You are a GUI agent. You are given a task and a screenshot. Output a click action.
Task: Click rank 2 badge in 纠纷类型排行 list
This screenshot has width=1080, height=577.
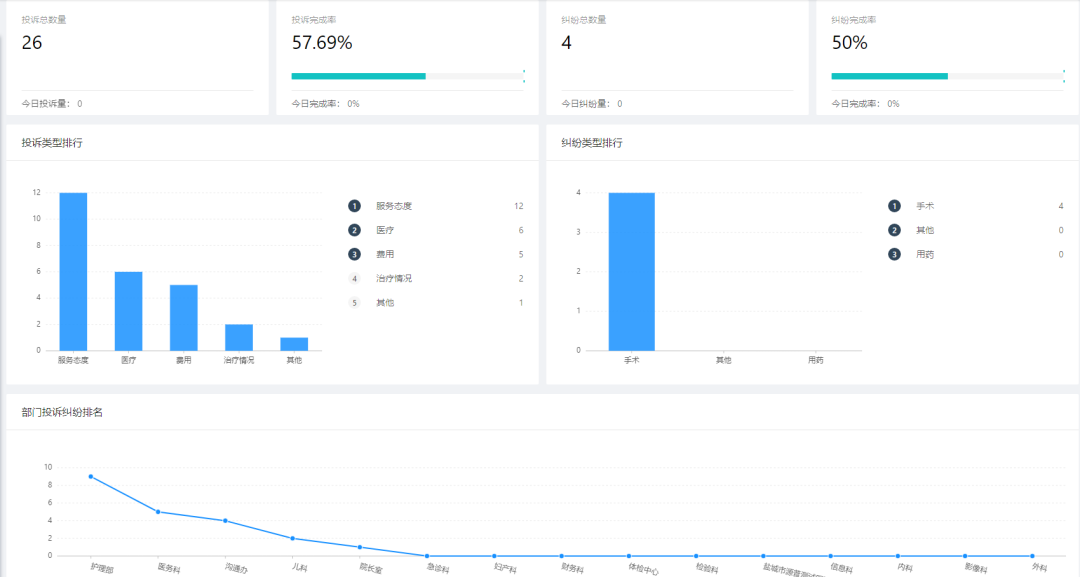(x=894, y=230)
